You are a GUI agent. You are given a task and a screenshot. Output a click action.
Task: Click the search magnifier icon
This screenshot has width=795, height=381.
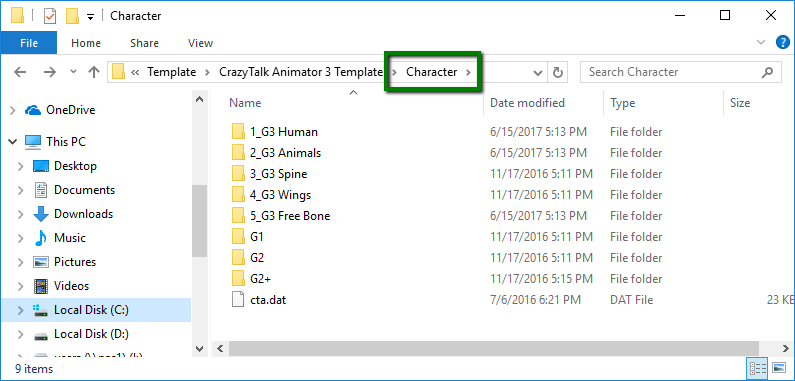point(767,72)
